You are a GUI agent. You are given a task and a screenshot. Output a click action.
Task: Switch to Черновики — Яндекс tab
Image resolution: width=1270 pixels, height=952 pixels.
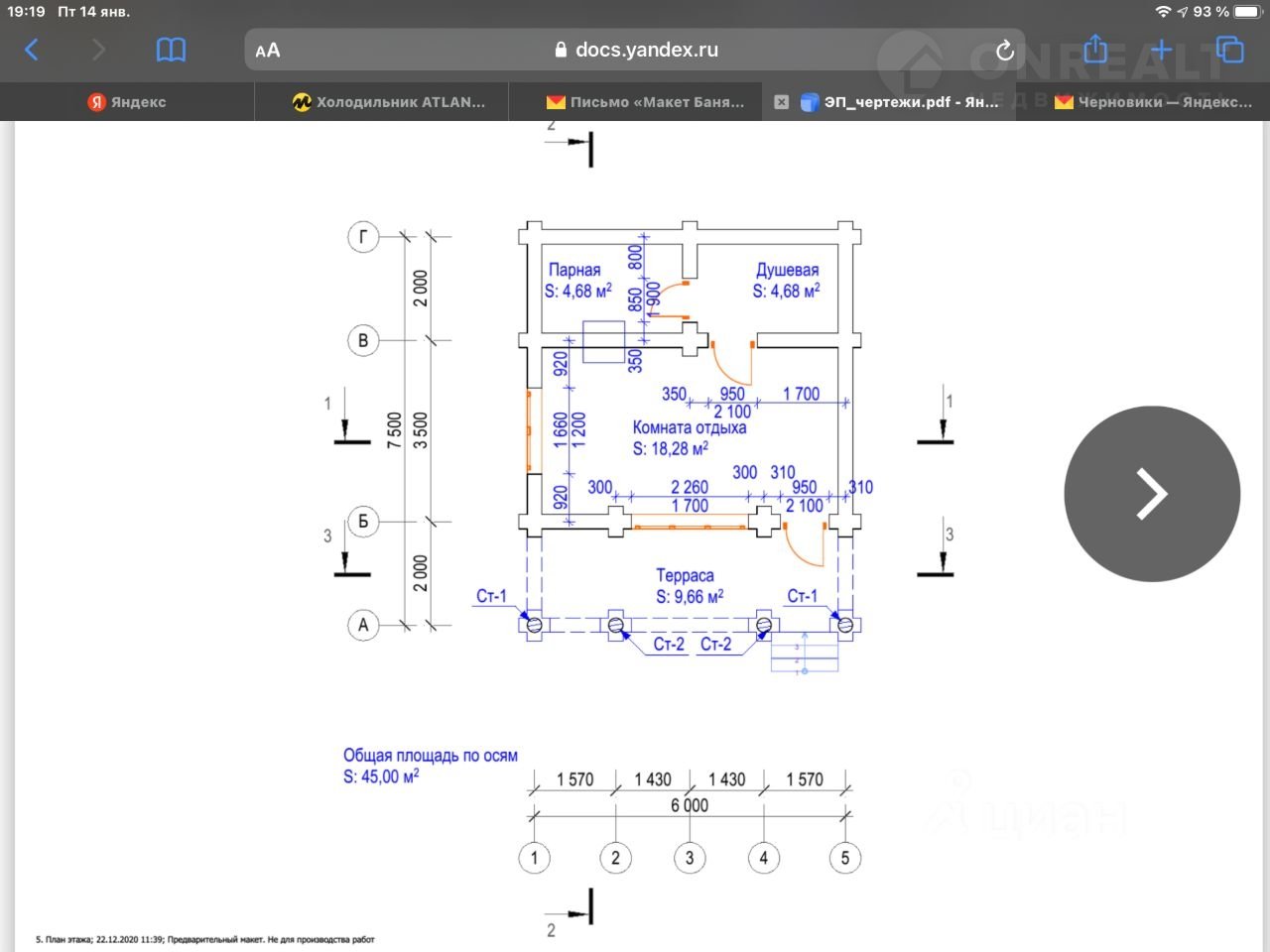(x=1153, y=102)
